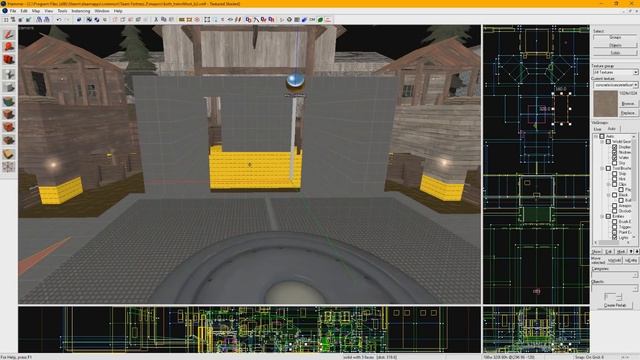The height and width of the screenshot is (360, 640).
Task: Click the Carve toolbar icon
Action: [x=79, y=20]
